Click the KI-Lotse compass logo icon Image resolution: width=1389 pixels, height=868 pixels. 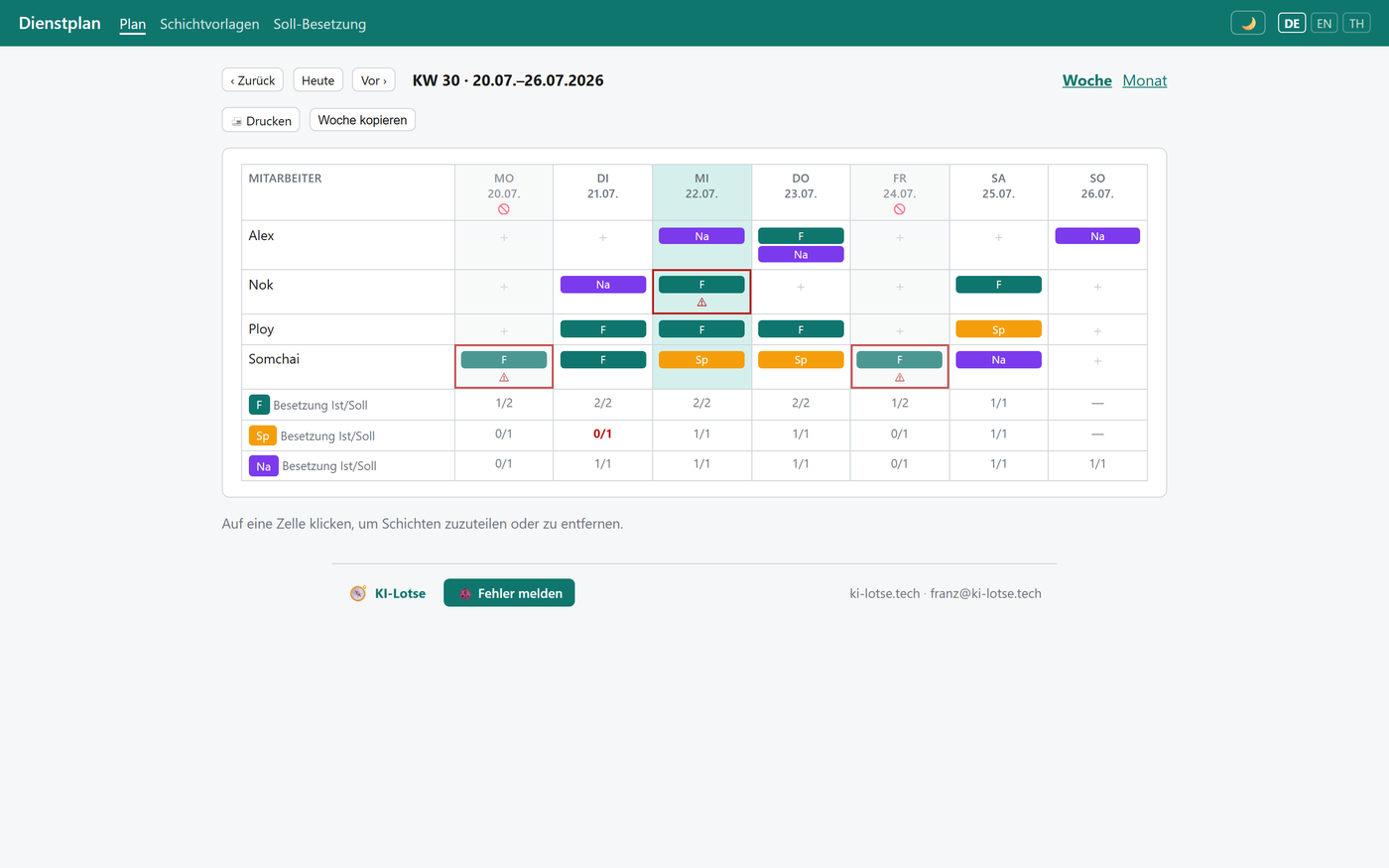tap(358, 593)
